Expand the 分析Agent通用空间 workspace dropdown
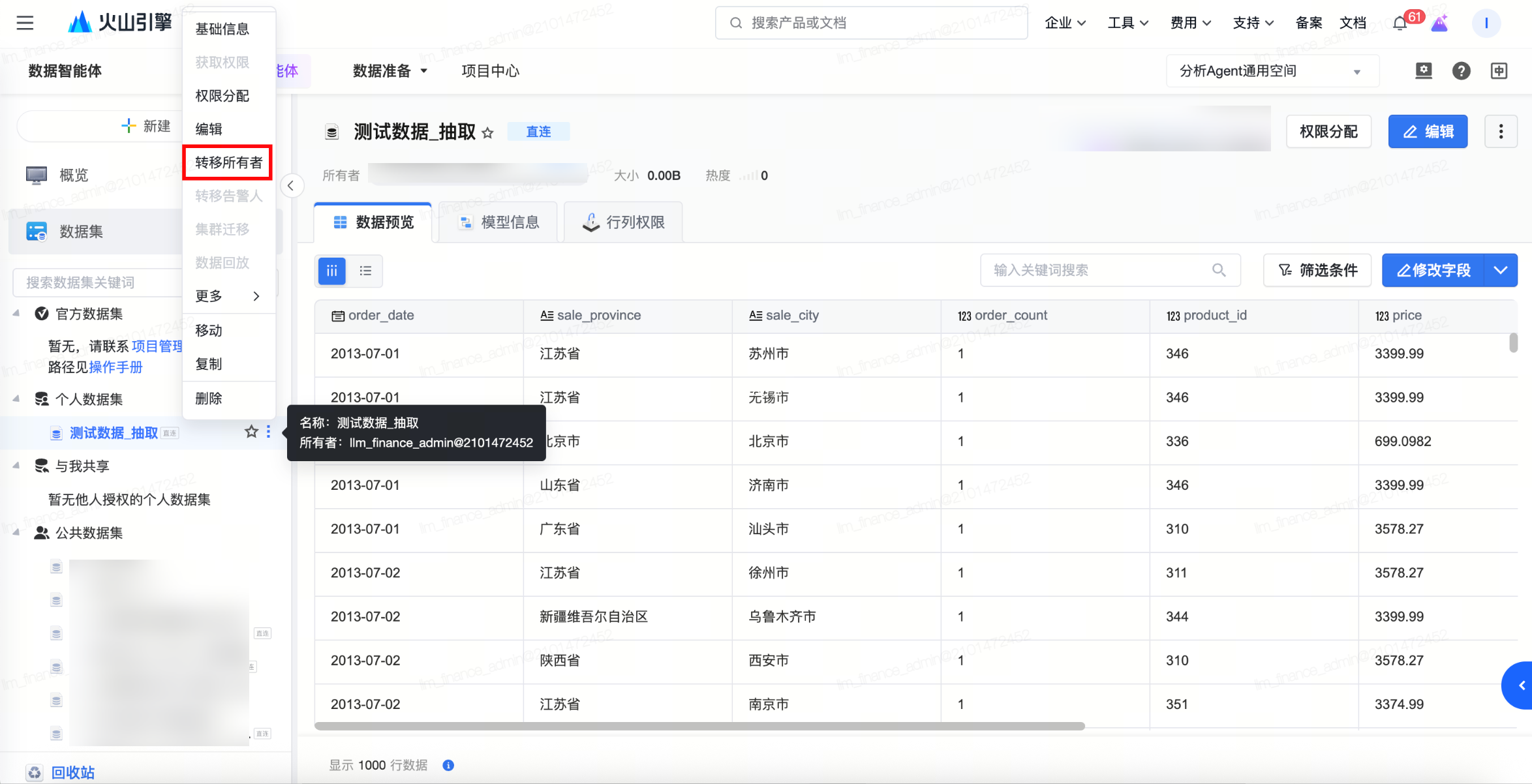1532x784 pixels. [1356, 72]
